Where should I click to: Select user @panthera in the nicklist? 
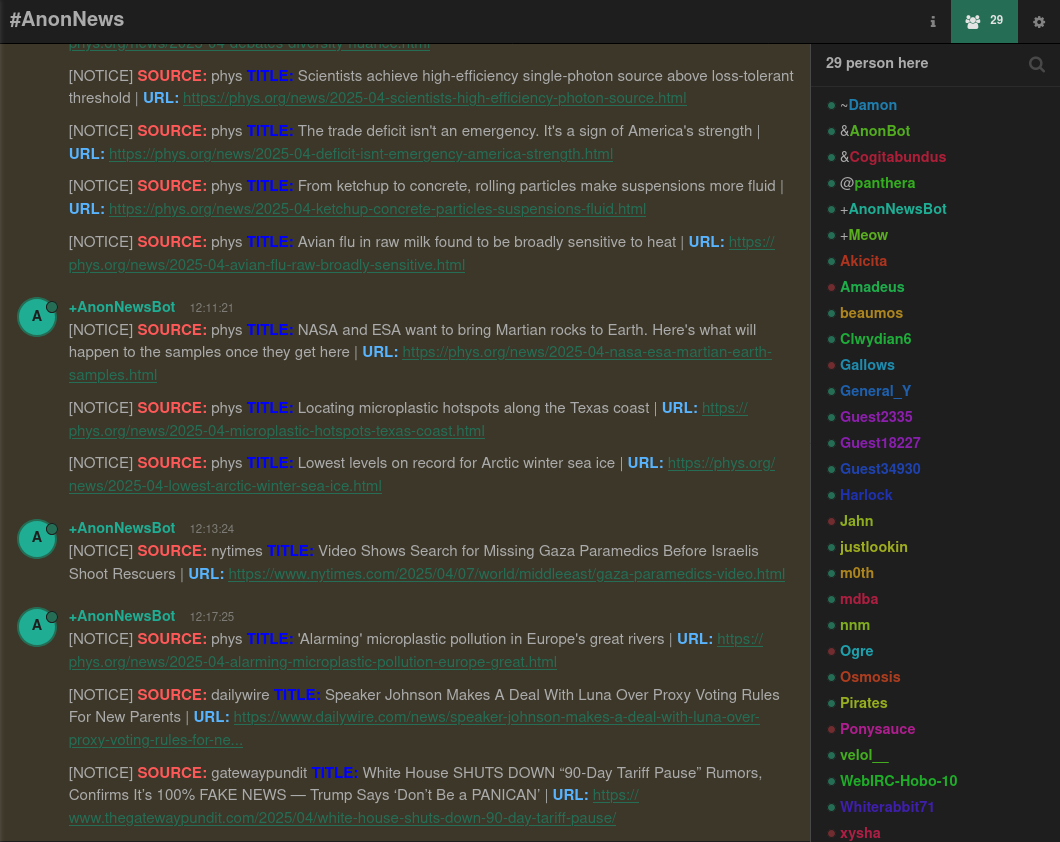877,183
